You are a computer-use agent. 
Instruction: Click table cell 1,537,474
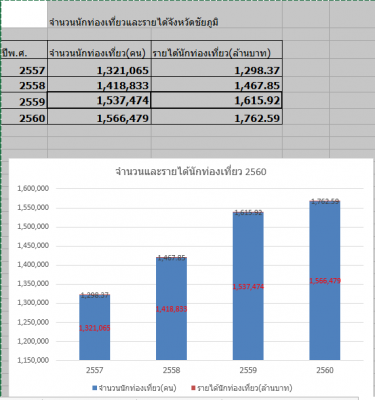point(99,100)
